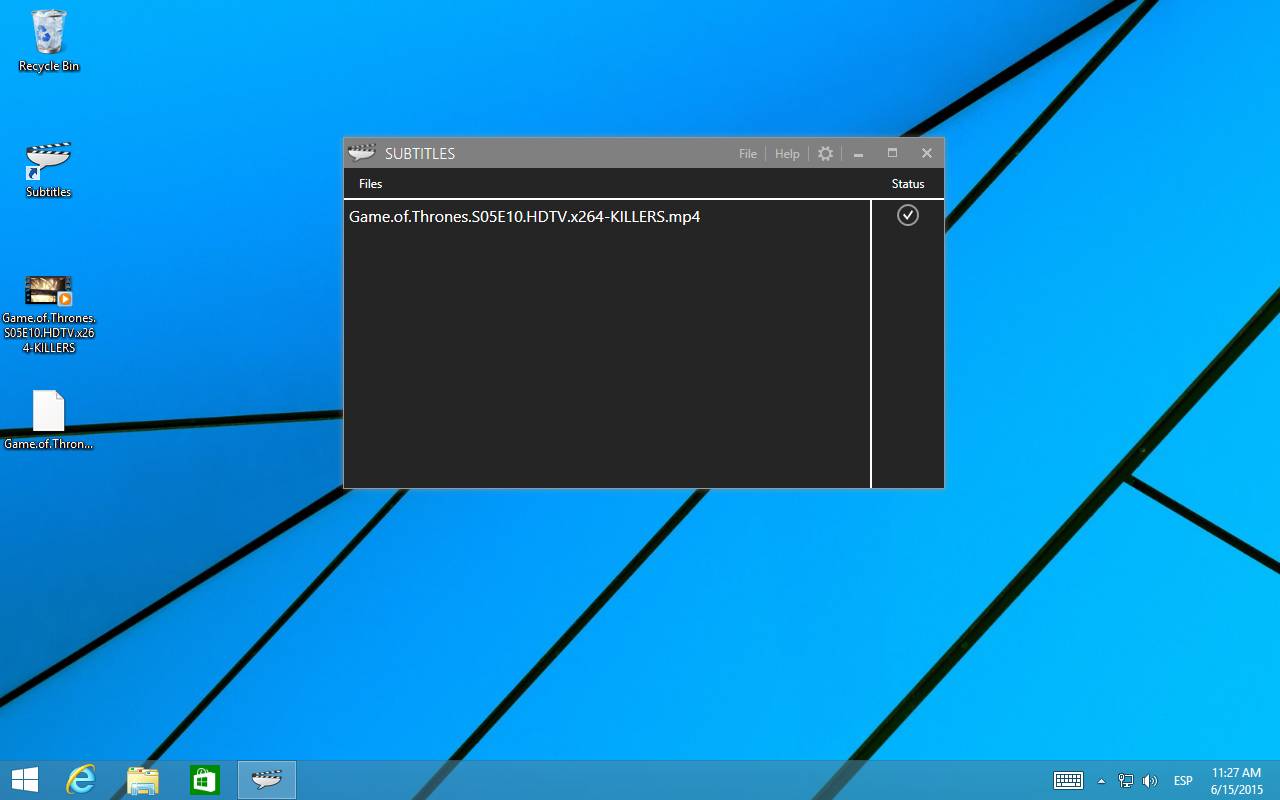Image resolution: width=1280 pixels, height=800 pixels.
Task: Show hidden system tray icons
Action: [x=1101, y=781]
